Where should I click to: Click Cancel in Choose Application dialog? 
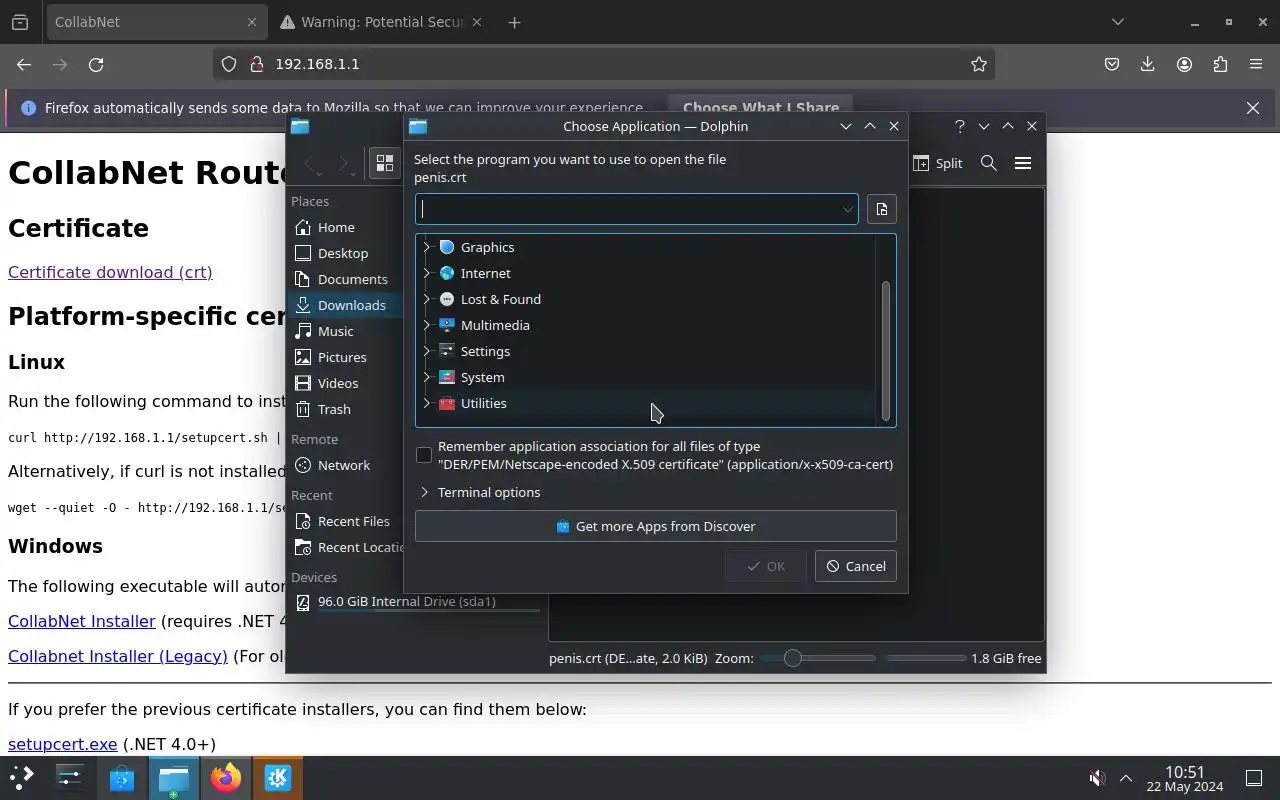856,566
